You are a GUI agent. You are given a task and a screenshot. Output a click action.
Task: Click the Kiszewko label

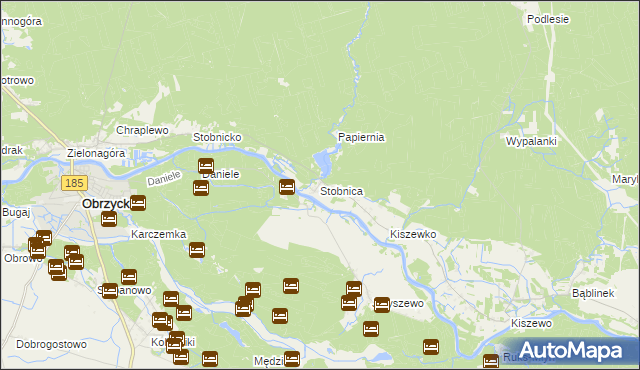coord(413,234)
